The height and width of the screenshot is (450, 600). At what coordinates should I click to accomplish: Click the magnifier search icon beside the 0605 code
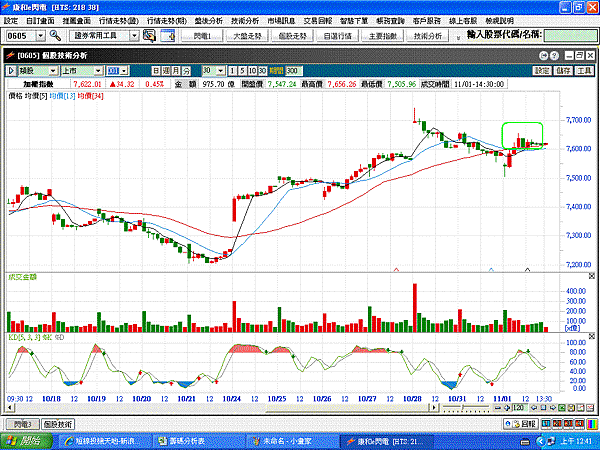(55, 36)
